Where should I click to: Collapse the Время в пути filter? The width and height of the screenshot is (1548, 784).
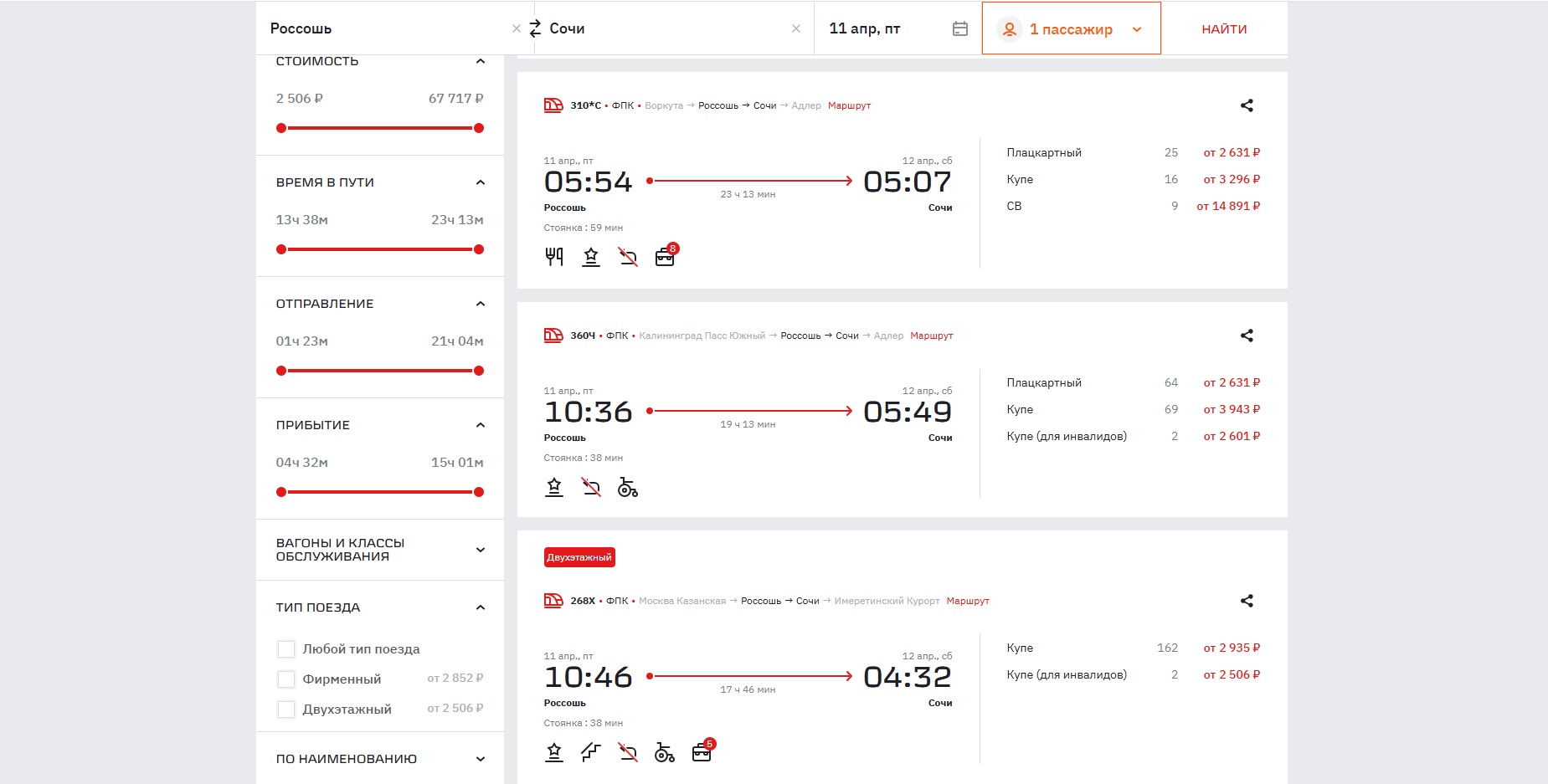480,182
